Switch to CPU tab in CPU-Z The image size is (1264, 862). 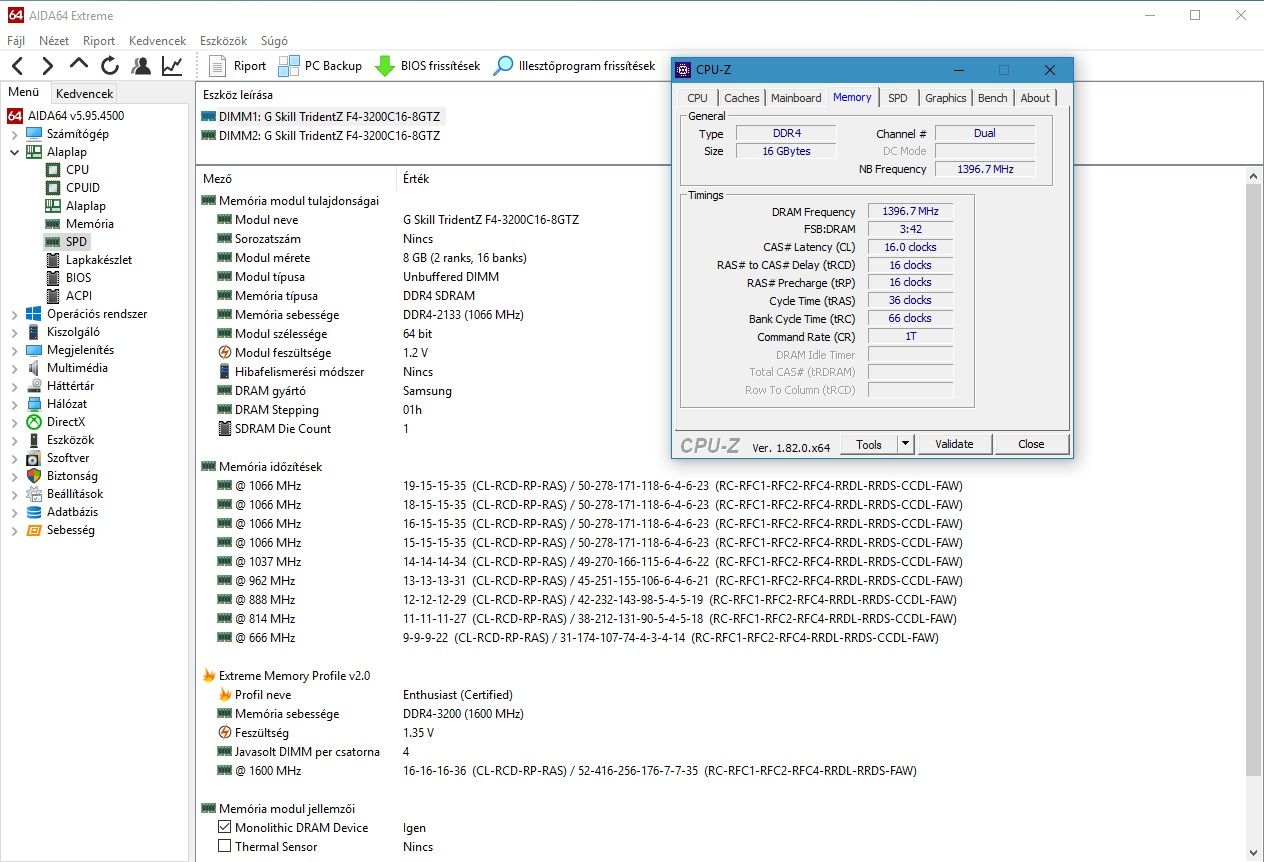coord(697,98)
